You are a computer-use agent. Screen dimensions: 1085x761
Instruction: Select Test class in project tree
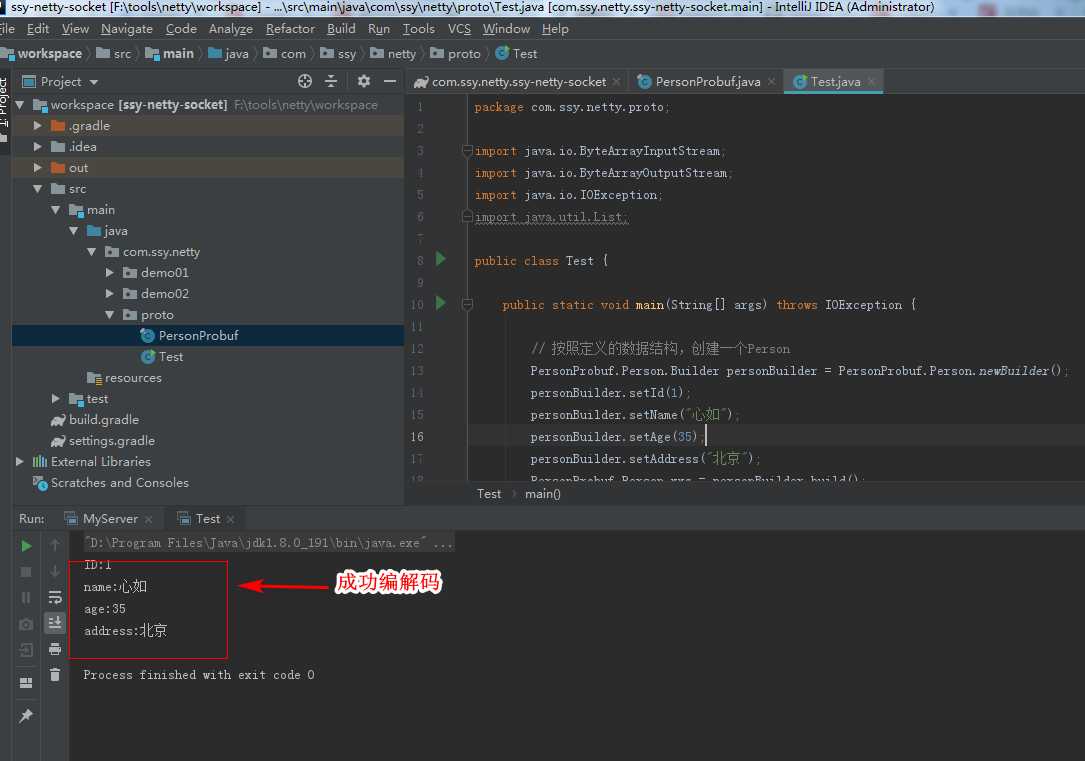coord(170,357)
